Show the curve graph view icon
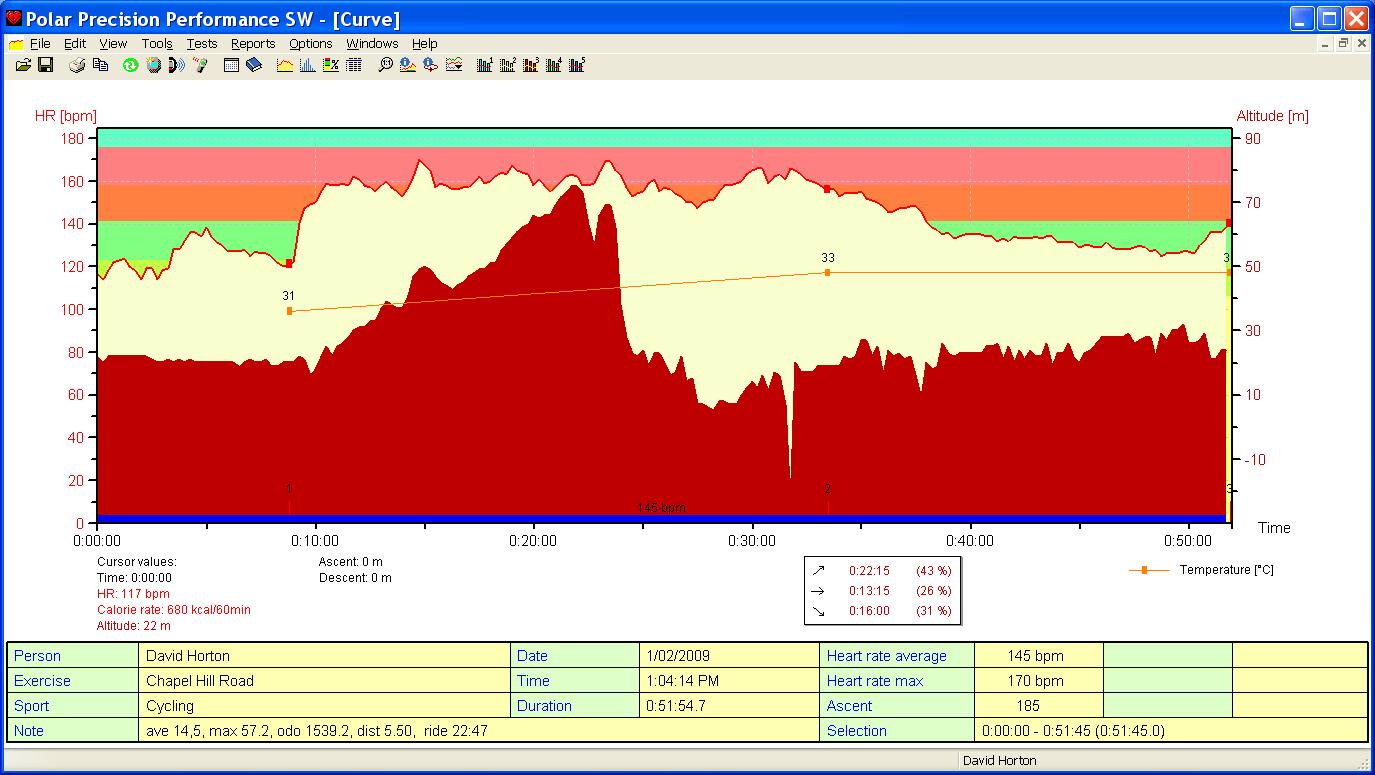Screen dimensions: 1375x775 [285, 65]
